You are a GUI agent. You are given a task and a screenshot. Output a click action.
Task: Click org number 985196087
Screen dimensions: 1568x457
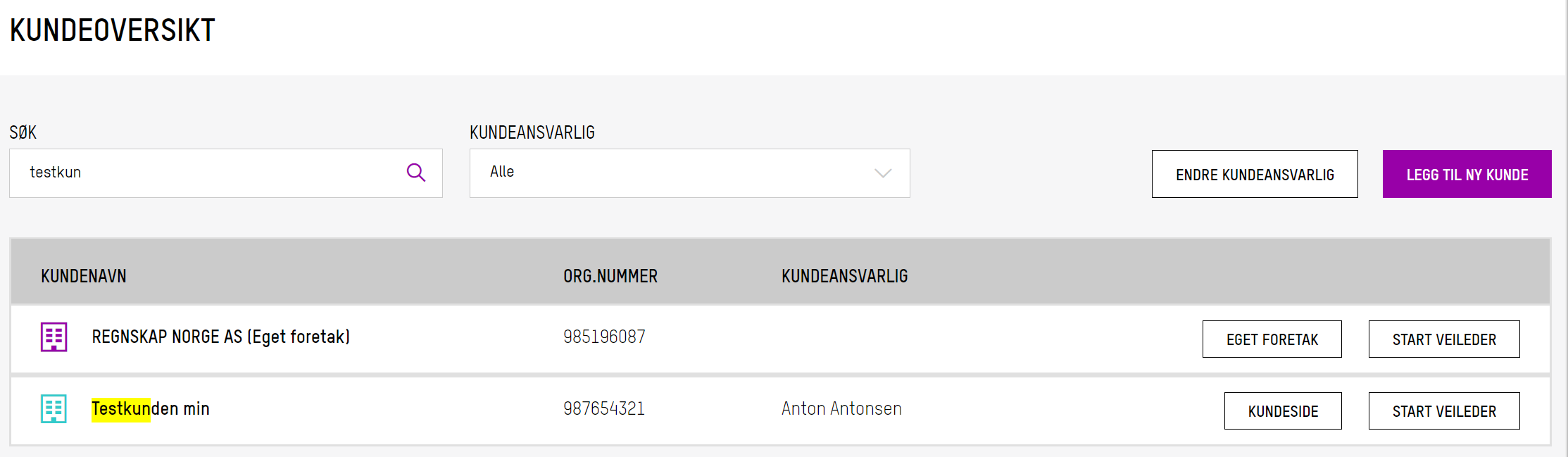click(x=604, y=337)
